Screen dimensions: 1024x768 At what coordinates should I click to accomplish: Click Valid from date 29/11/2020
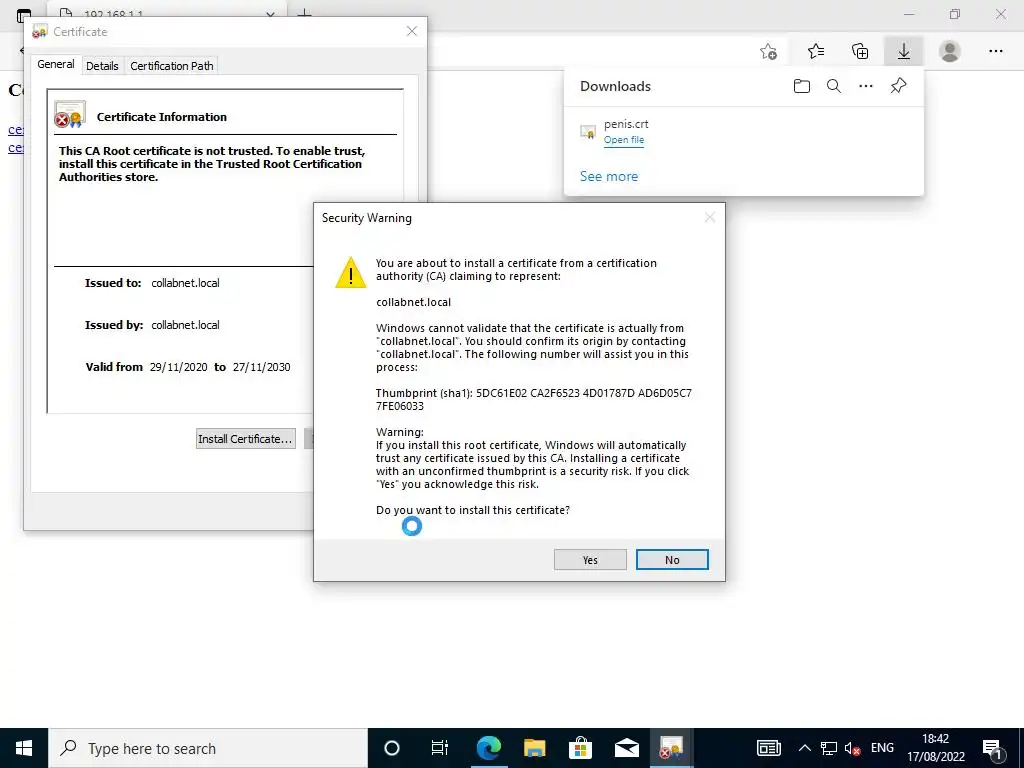[x=178, y=367]
